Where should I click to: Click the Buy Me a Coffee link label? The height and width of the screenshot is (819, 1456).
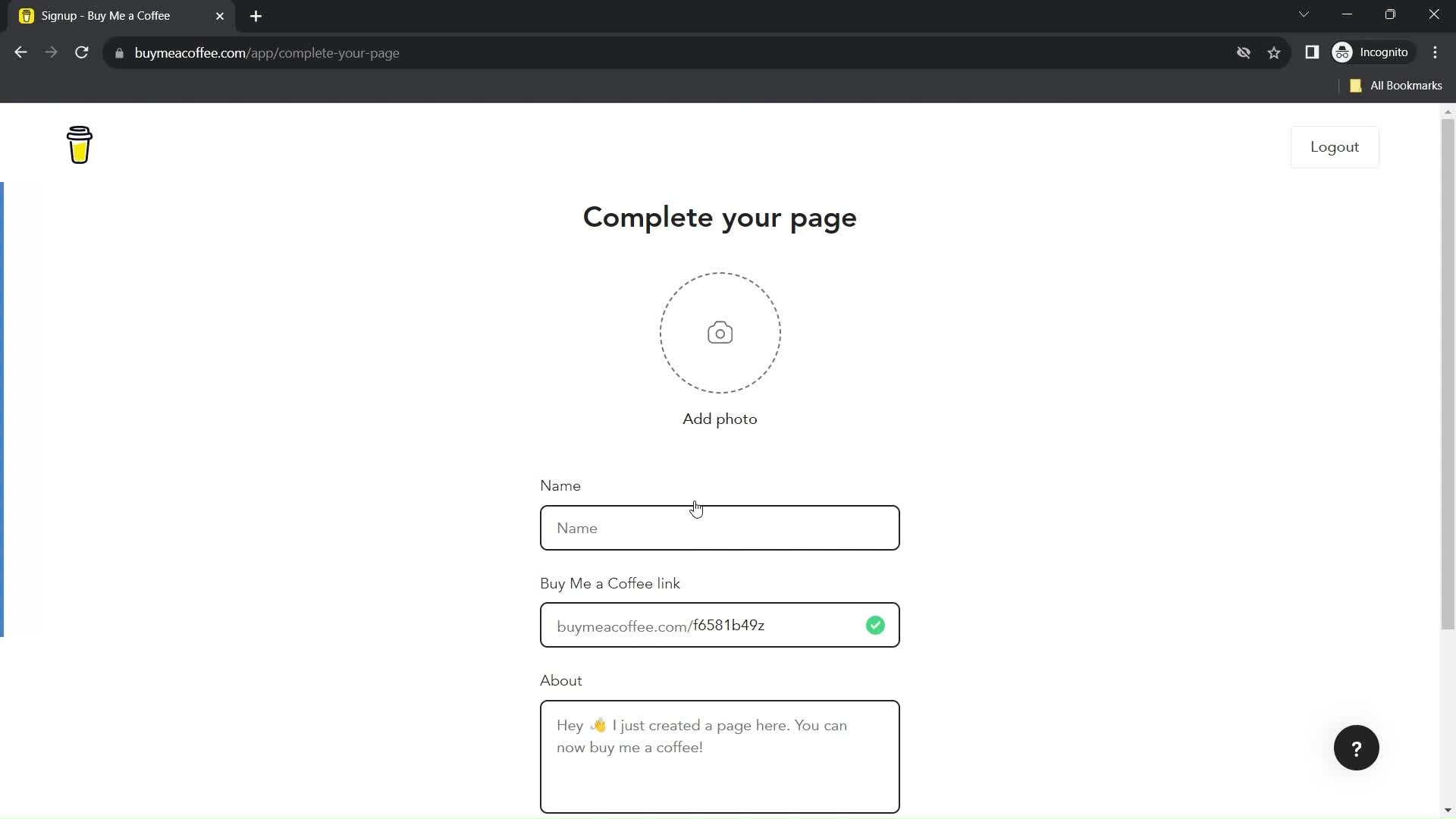click(610, 584)
